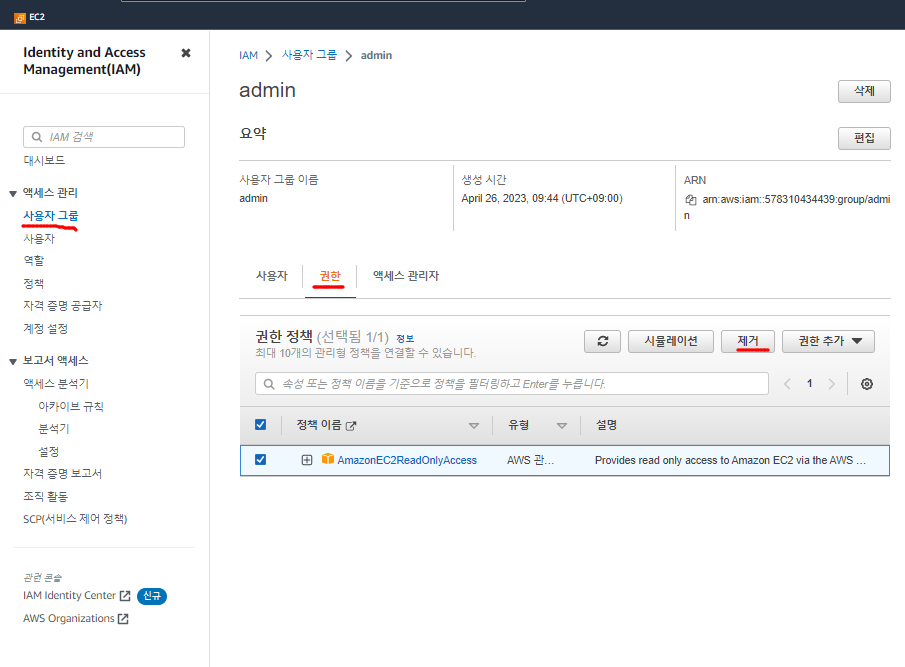Go to 역할 in sidebar

(x=33, y=261)
